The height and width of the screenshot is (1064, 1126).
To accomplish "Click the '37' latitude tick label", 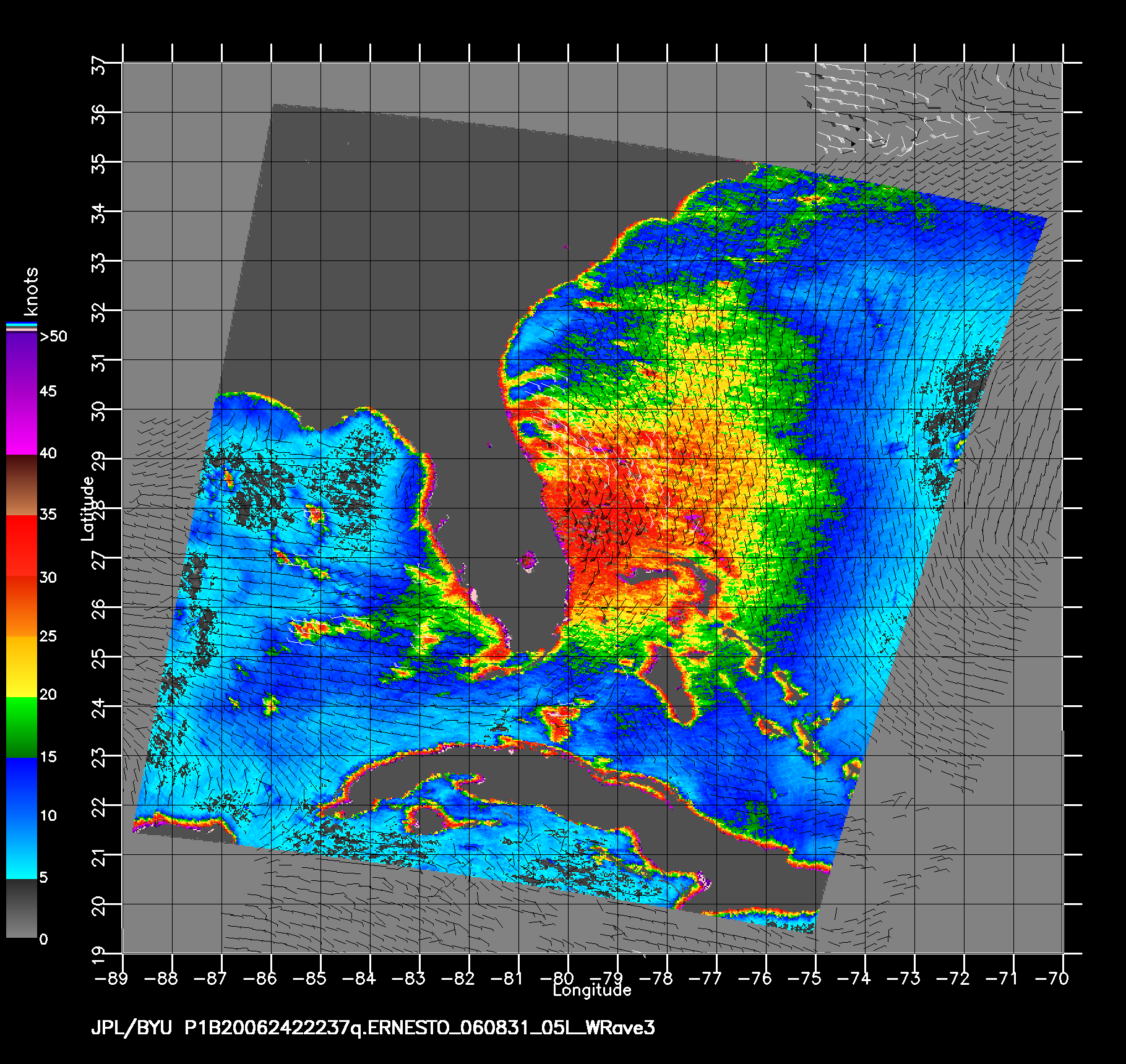I will click(98, 65).
